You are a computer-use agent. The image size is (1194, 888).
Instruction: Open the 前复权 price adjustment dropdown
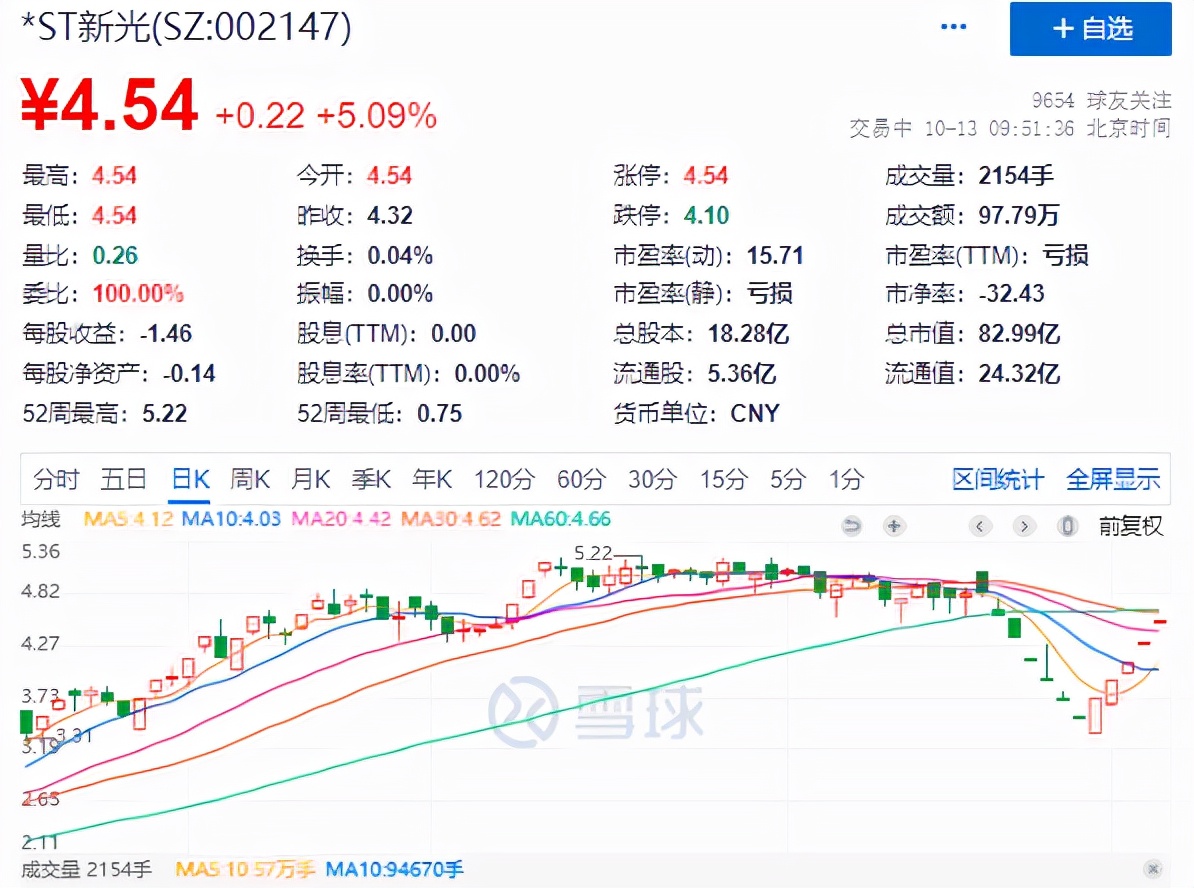(x=1130, y=525)
